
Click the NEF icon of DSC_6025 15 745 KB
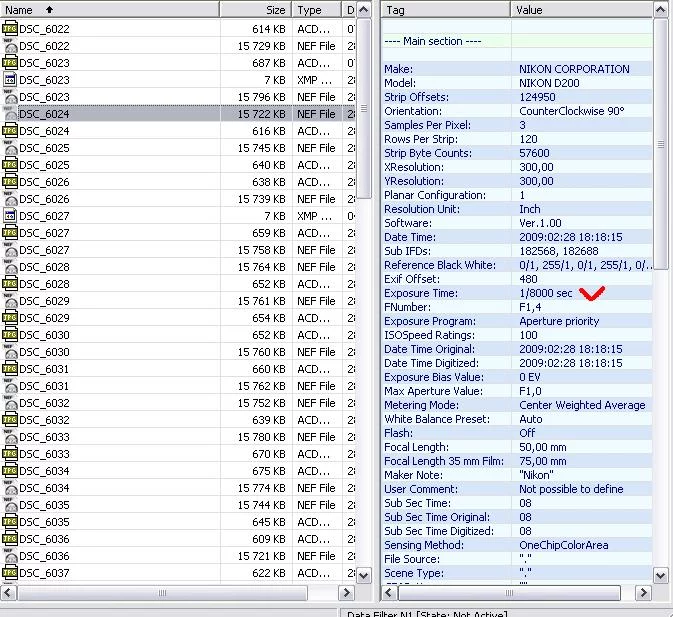click(x=10, y=148)
